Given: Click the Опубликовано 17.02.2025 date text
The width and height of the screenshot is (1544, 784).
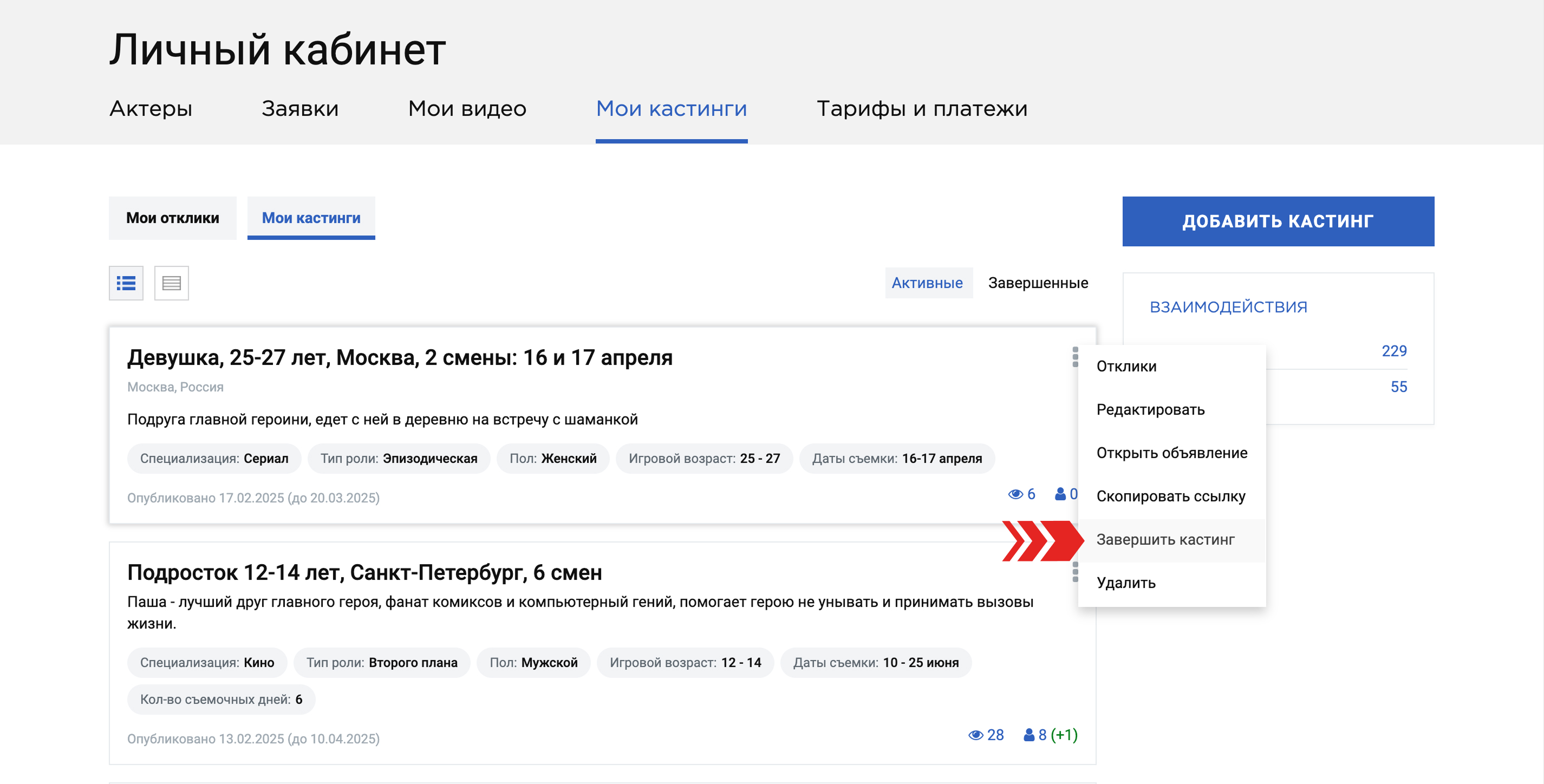Looking at the screenshot, I should point(253,498).
